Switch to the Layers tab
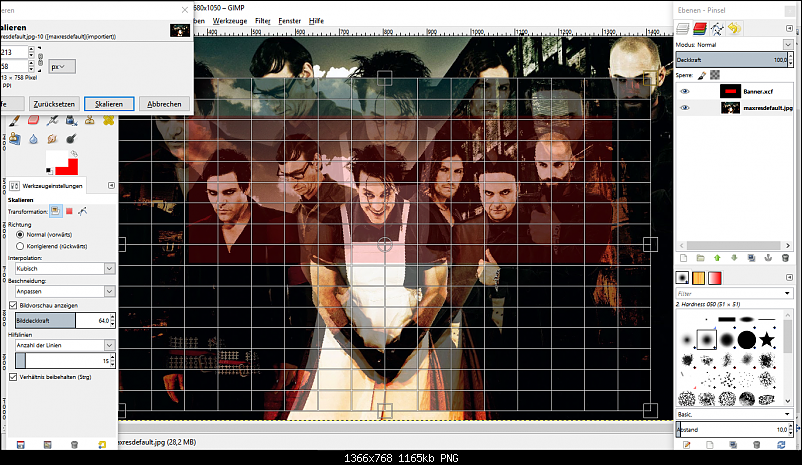The width and height of the screenshot is (802, 465). (x=683, y=29)
